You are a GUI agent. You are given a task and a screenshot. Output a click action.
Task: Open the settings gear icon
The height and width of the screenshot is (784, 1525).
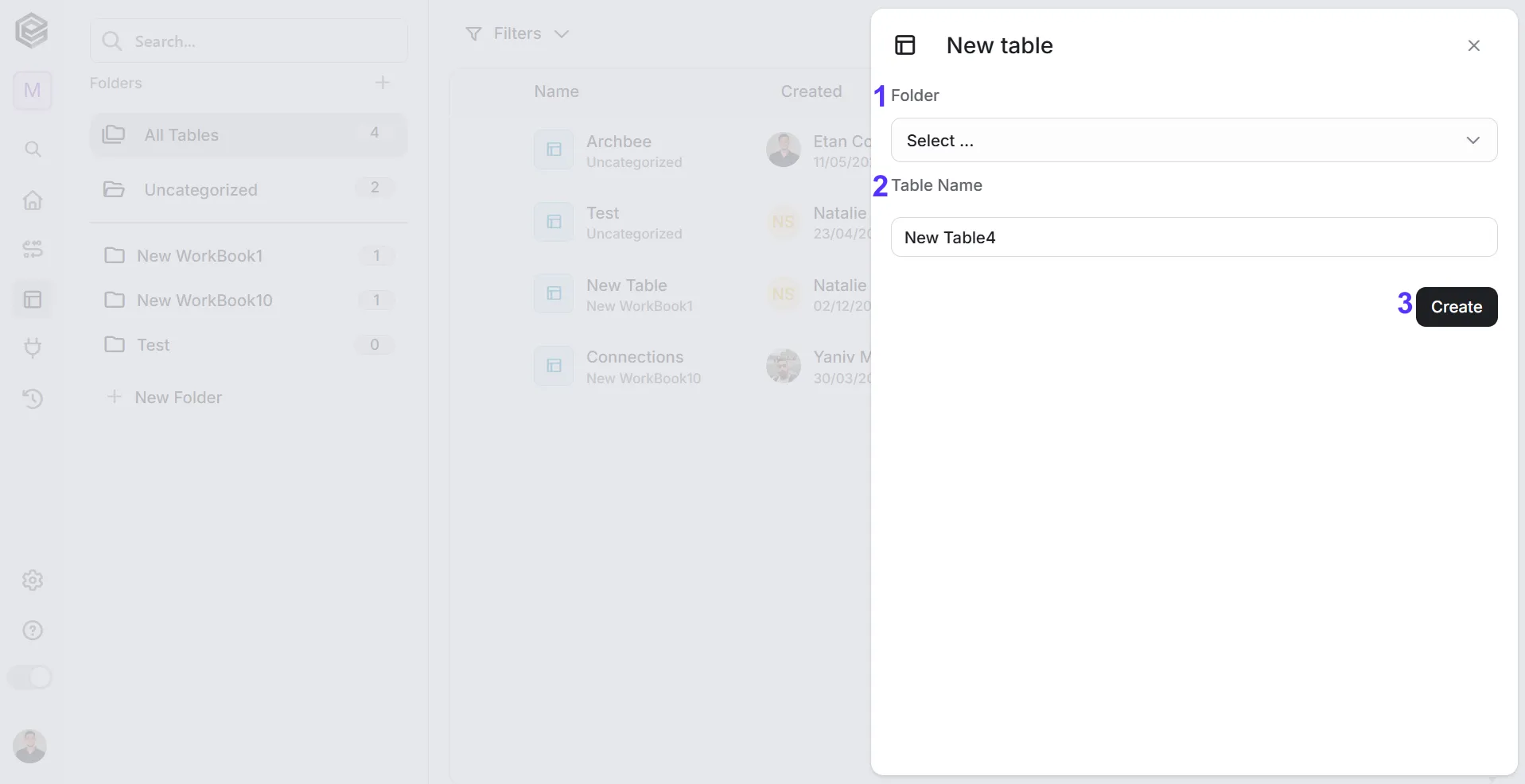click(x=33, y=580)
